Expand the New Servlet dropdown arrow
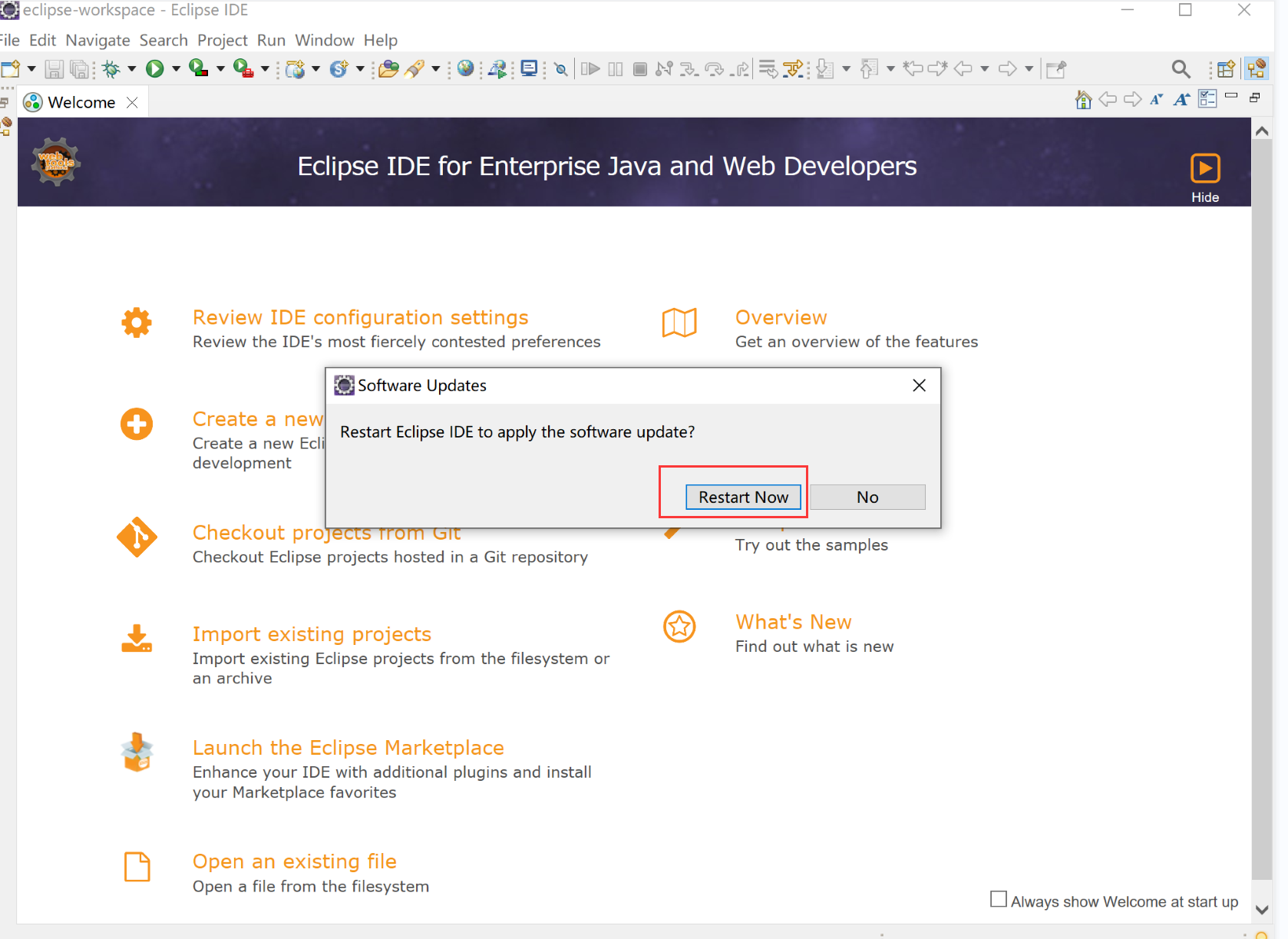This screenshot has height=939, width=1288. (360, 69)
